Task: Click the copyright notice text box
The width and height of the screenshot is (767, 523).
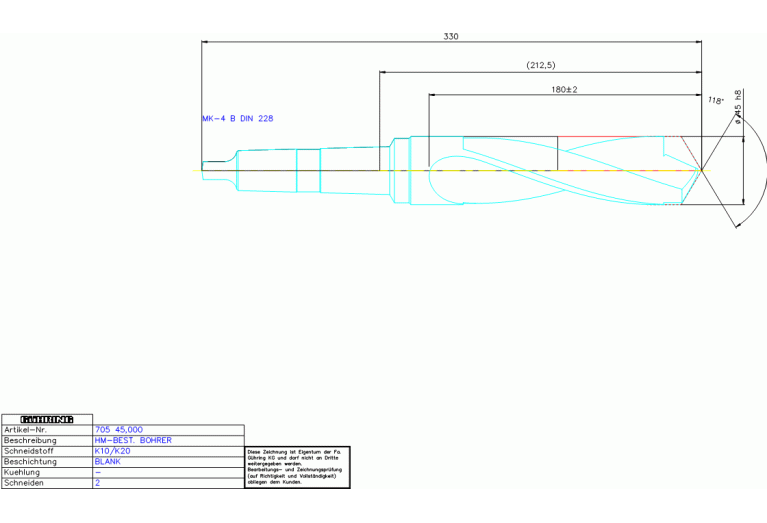Action: [x=297, y=467]
